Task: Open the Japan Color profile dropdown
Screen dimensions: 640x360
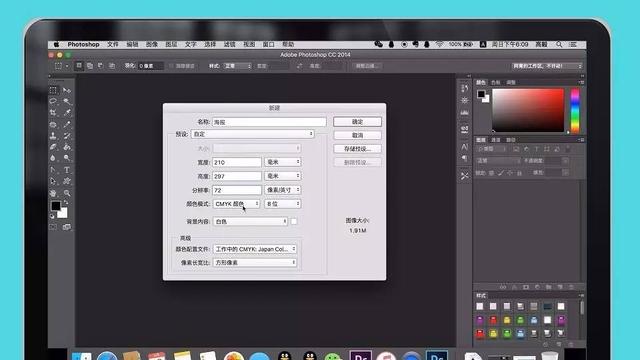Action: [x=255, y=249]
